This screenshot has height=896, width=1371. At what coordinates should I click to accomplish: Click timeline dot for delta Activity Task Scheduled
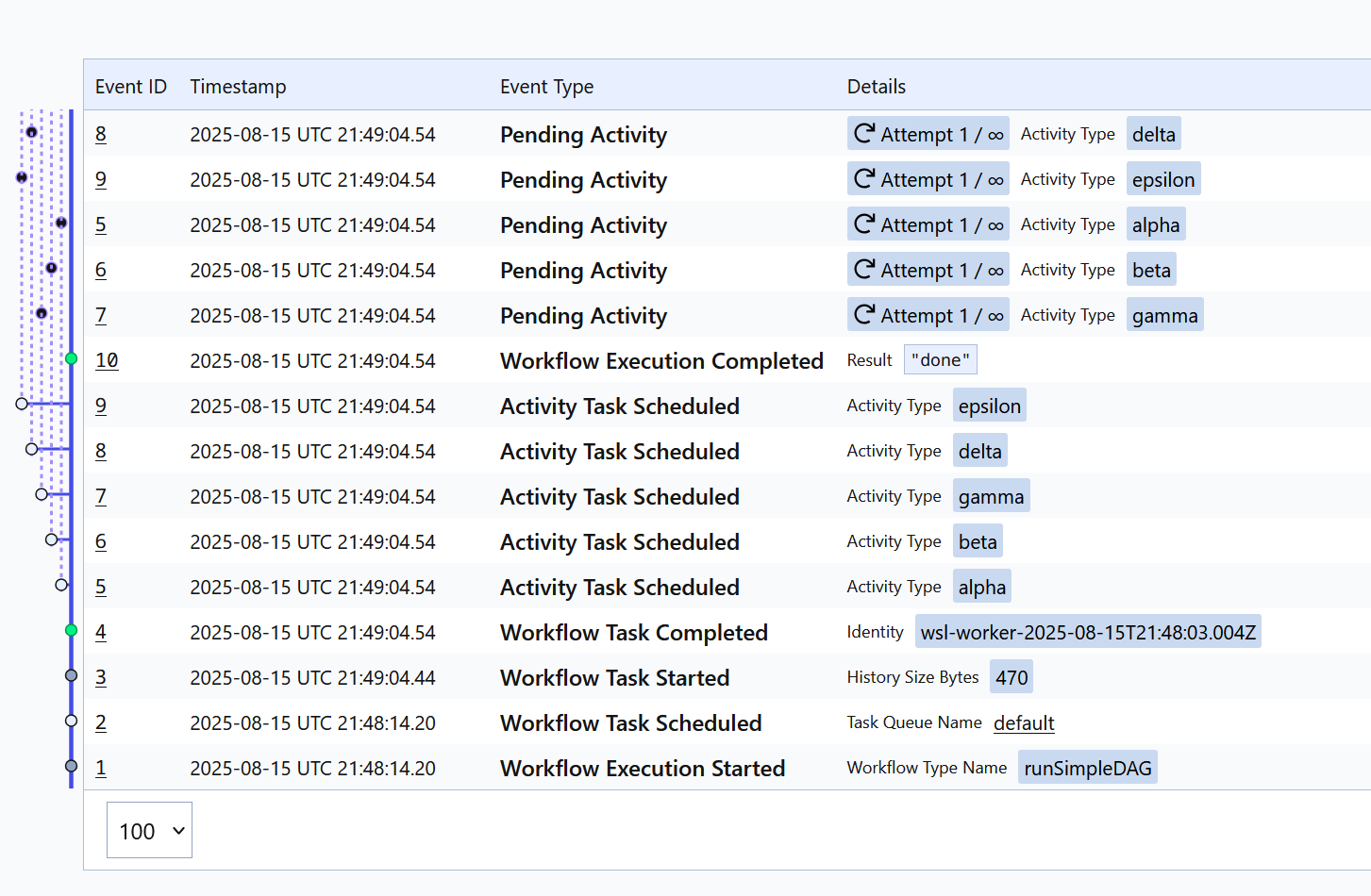pos(31,449)
